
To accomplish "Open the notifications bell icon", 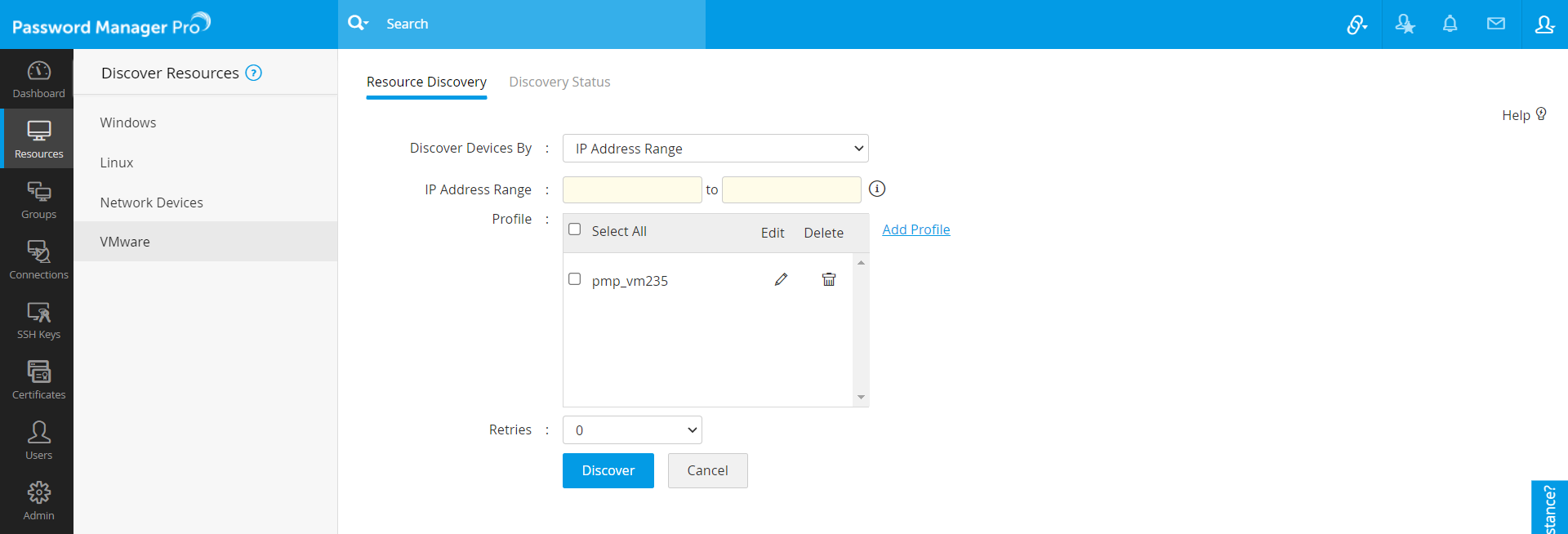I will coord(1450,24).
